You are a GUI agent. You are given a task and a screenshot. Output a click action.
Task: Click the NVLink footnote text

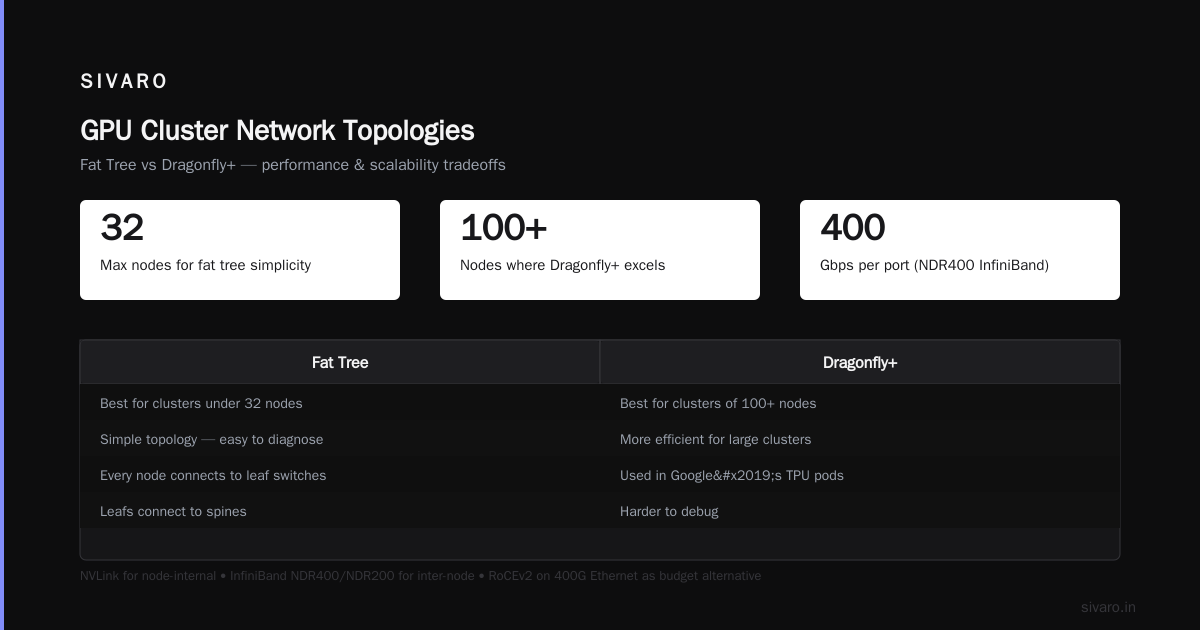point(420,576)
